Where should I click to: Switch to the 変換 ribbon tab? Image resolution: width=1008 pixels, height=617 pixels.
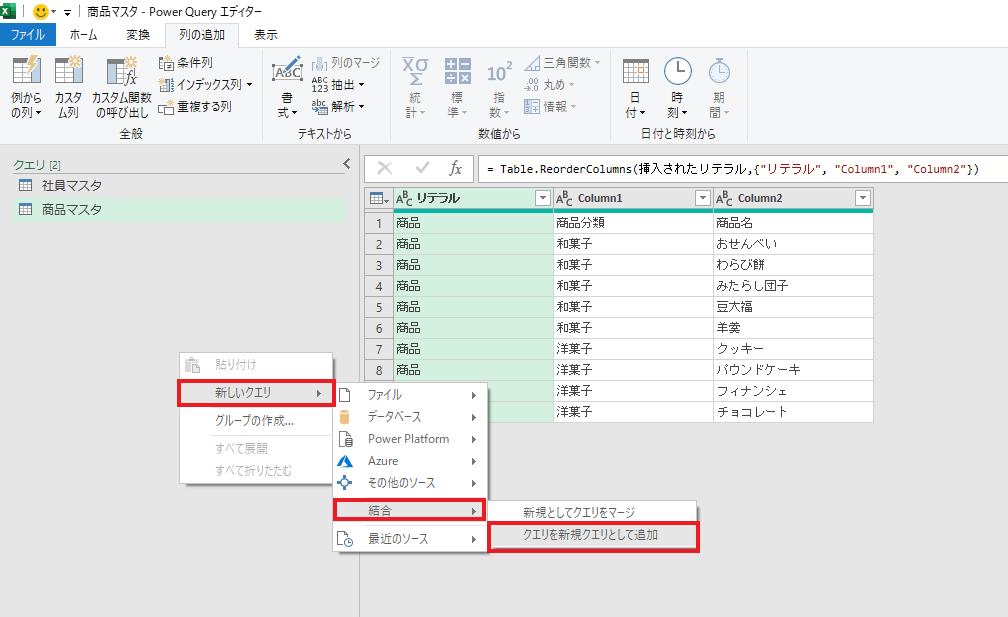[137, 33]
